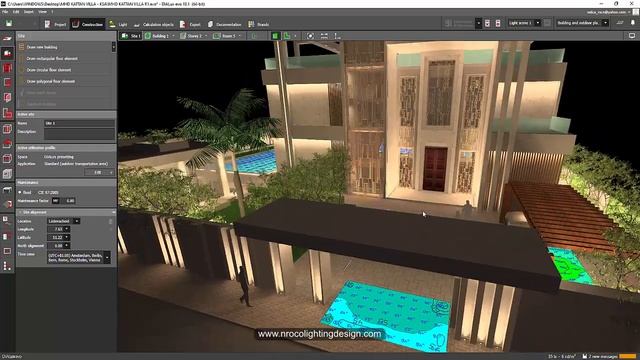Viewport: 640px width, 360px height.
Task: Open the Import menu
Action: pyautogui.click(x=29, y=12)
